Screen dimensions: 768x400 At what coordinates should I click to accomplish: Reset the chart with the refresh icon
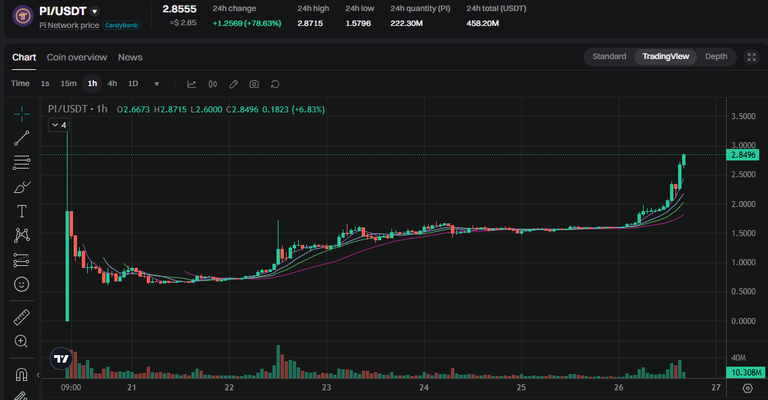(275, 84)
